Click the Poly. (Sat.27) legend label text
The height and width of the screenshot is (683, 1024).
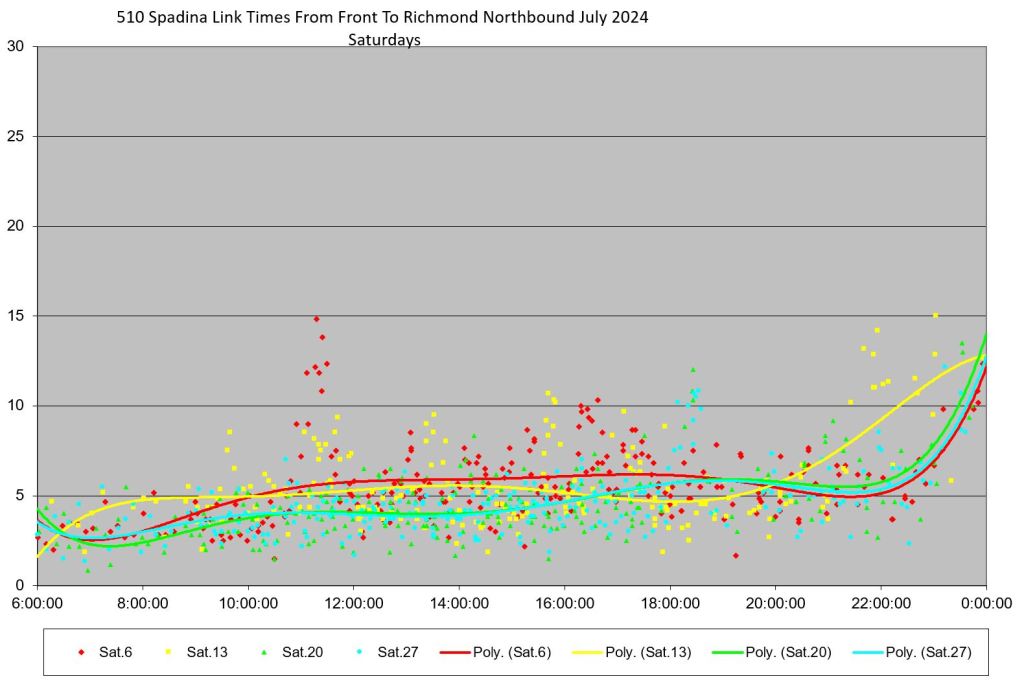pos(929,653)
